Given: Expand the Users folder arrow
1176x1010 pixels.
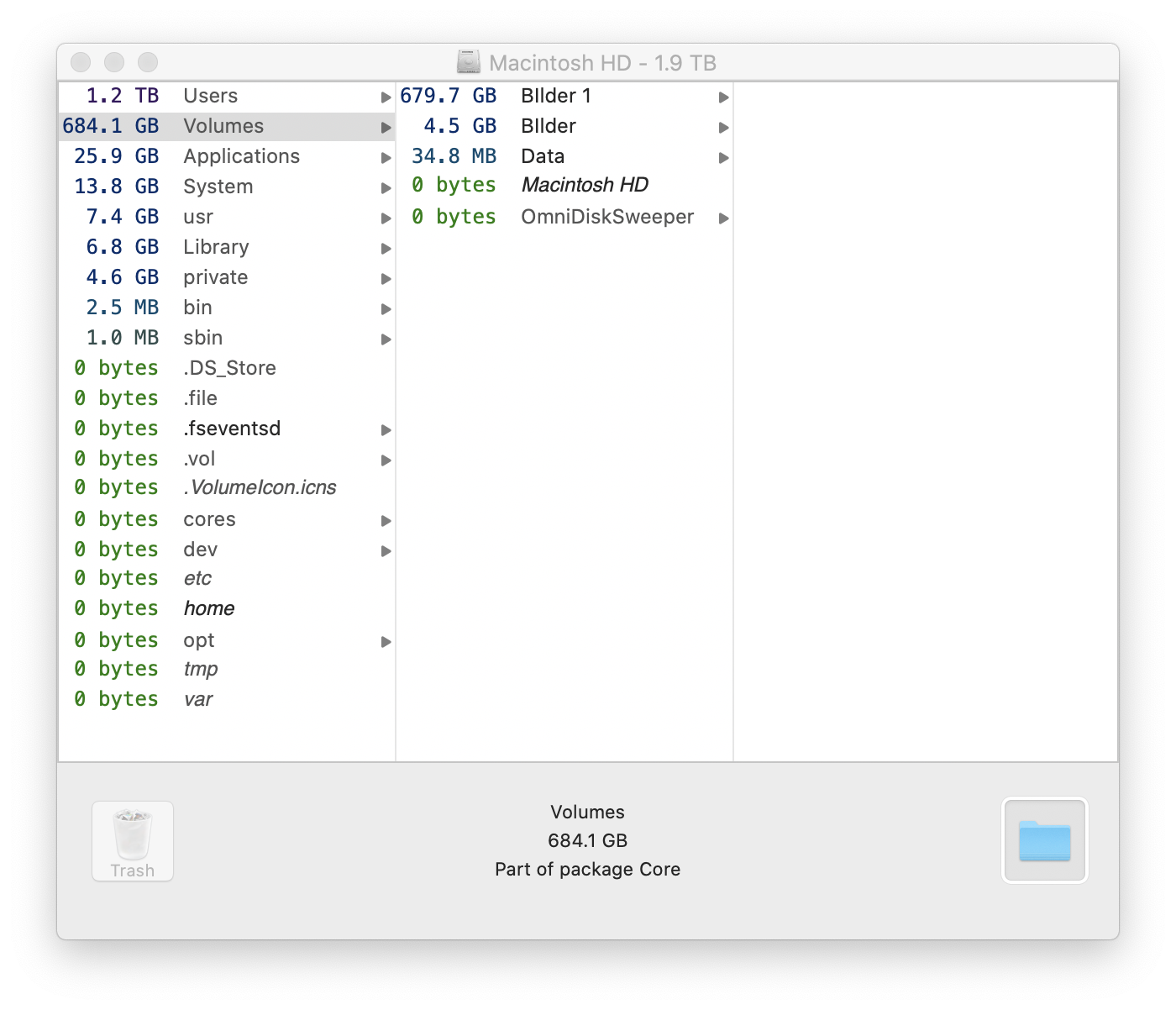Looking at the screenshot, I should [x=386, y=97].
